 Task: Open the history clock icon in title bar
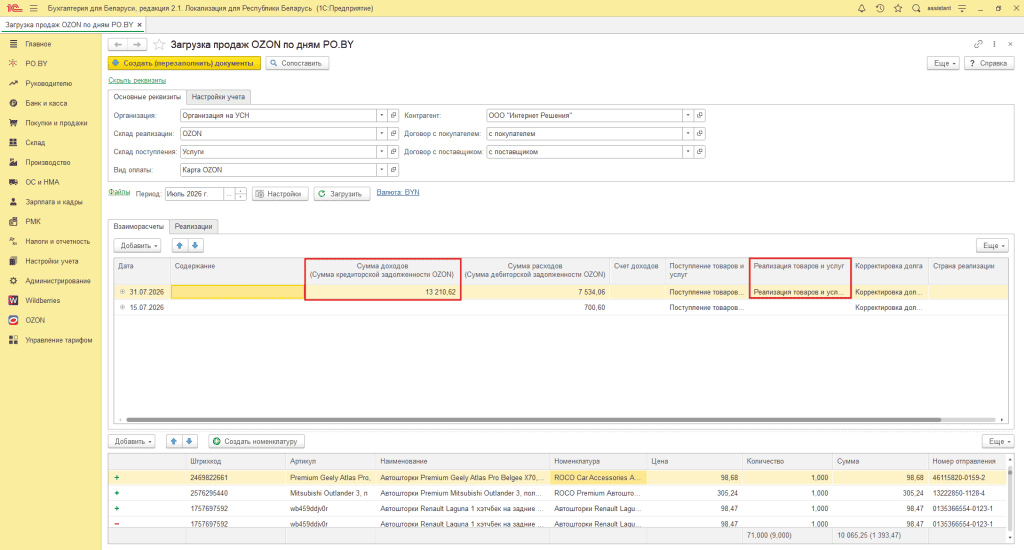880,8
